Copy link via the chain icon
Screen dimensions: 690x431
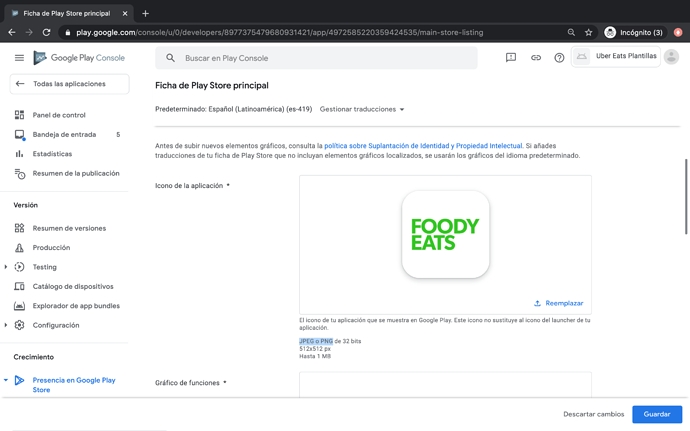coord(535,58)
